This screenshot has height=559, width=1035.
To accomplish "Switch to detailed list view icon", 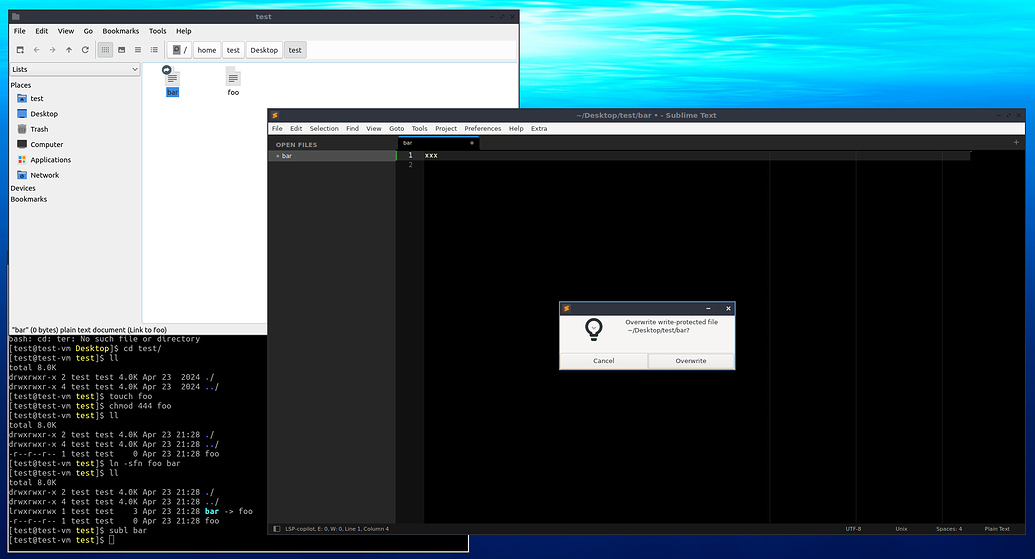I will pos(154,50).
